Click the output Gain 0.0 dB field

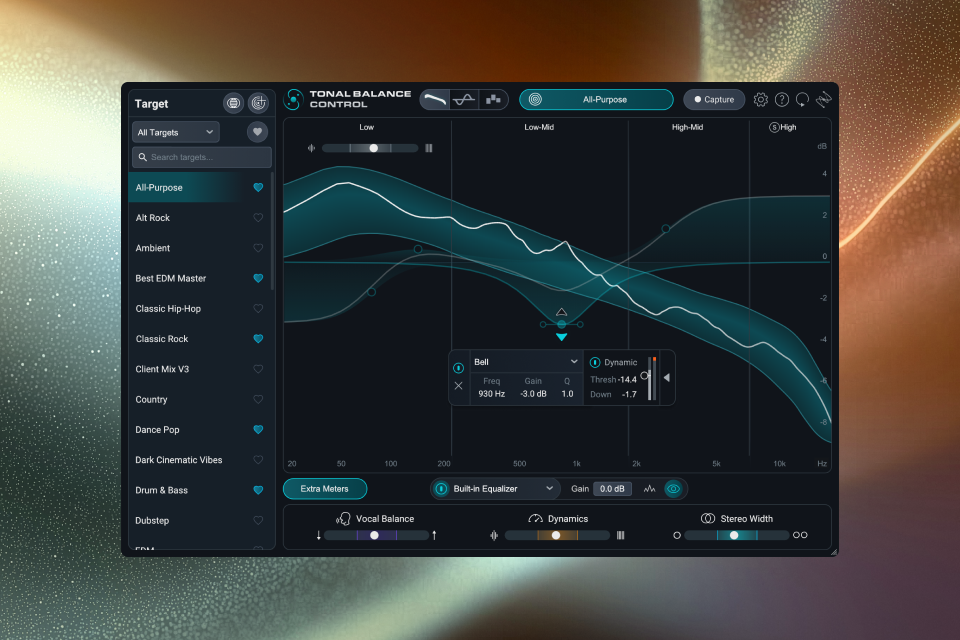point(612,489)
